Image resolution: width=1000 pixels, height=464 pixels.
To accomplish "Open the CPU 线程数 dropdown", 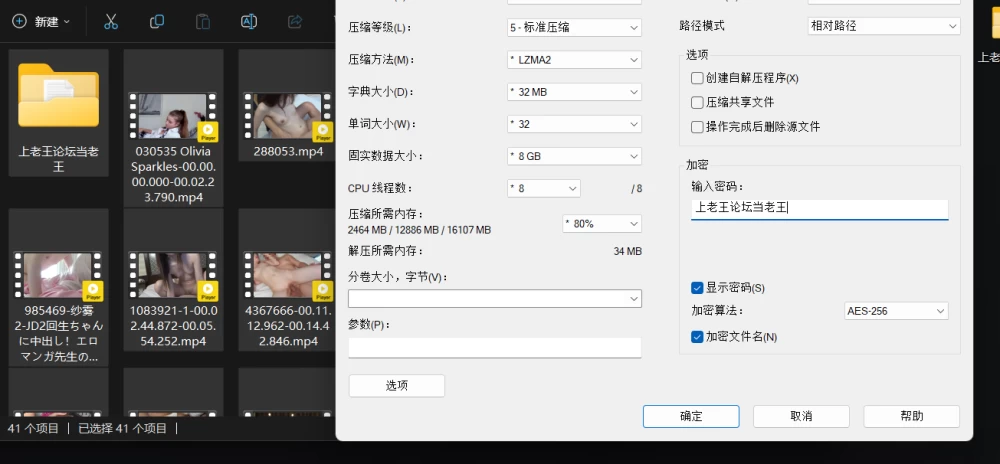I will click(x=543, y=189).
